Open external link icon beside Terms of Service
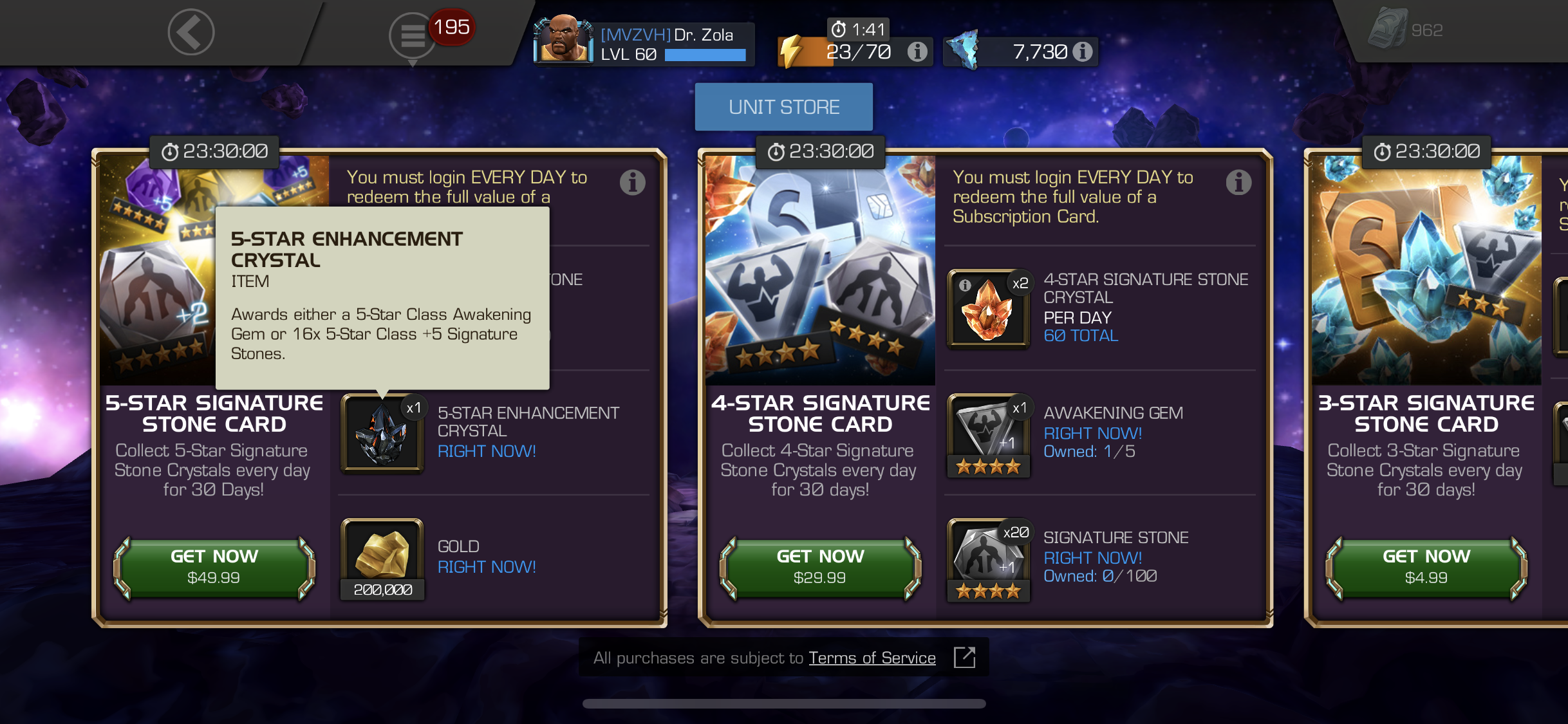This screenshot has width=1568, height=724. pyautogui.click(x=964, y=657)
